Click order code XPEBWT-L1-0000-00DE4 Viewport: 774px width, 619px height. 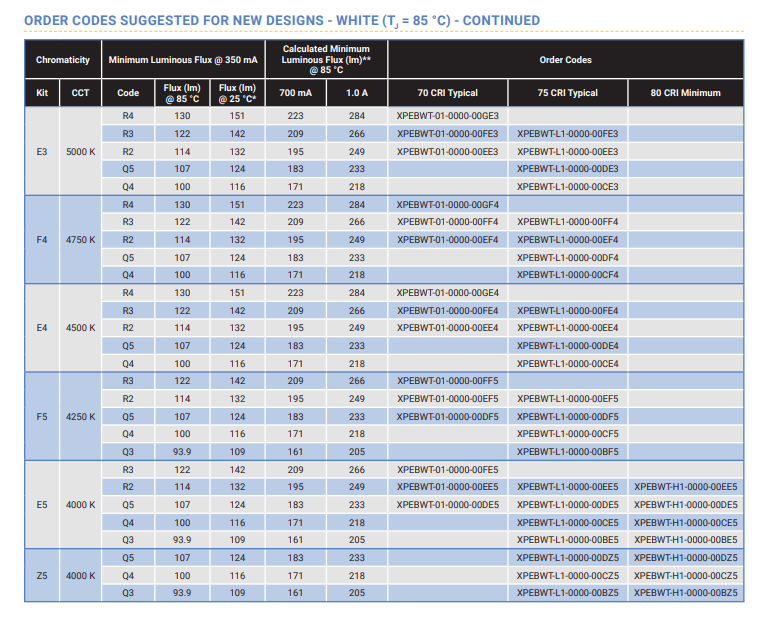[568, 346]
